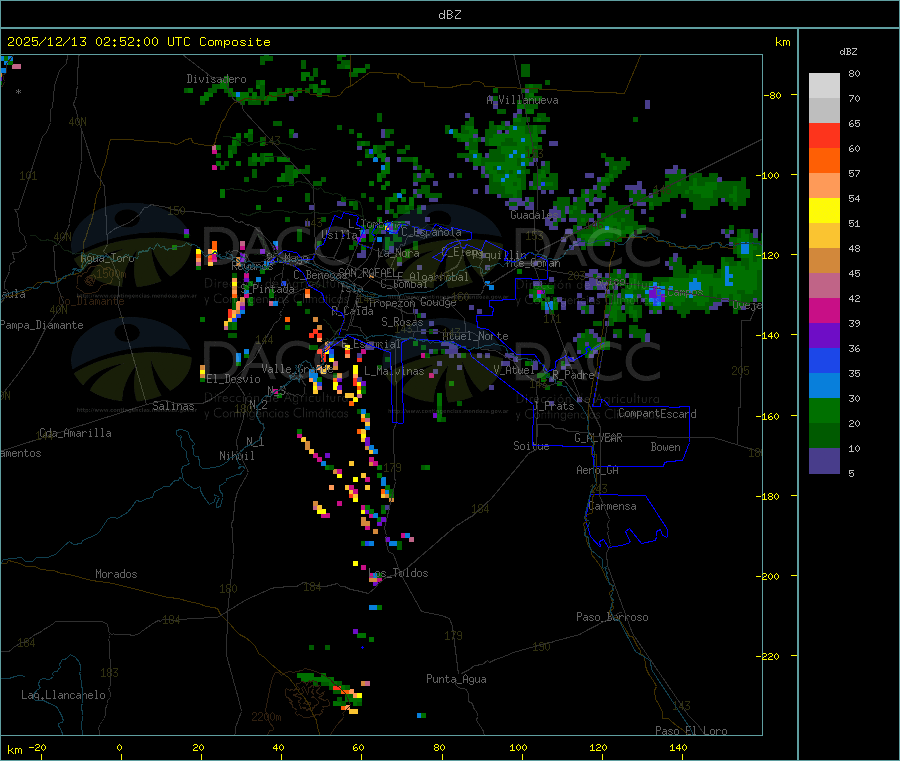Image resolution: width=900 pixels, height=761 pixels.
Task: Click the Cda_Amarilla map label
Action: pos(75,433)
